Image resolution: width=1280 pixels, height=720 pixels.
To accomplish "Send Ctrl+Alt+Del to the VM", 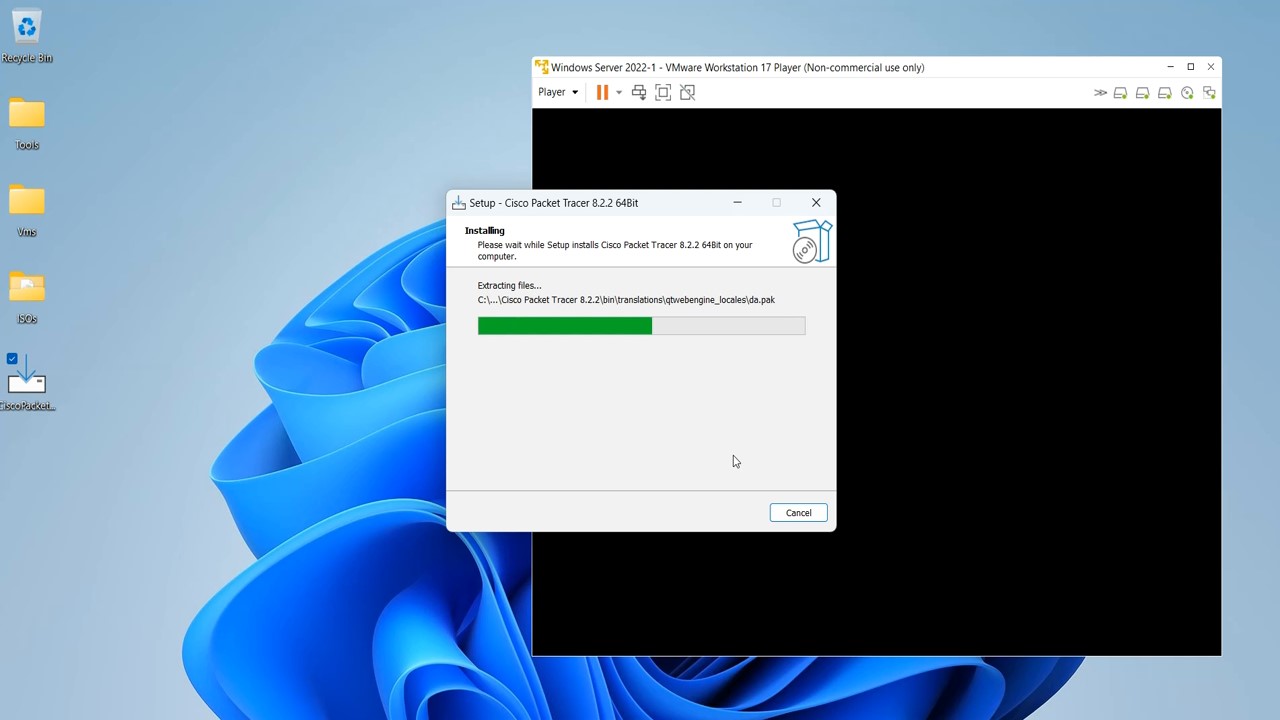I will point(639,92).
